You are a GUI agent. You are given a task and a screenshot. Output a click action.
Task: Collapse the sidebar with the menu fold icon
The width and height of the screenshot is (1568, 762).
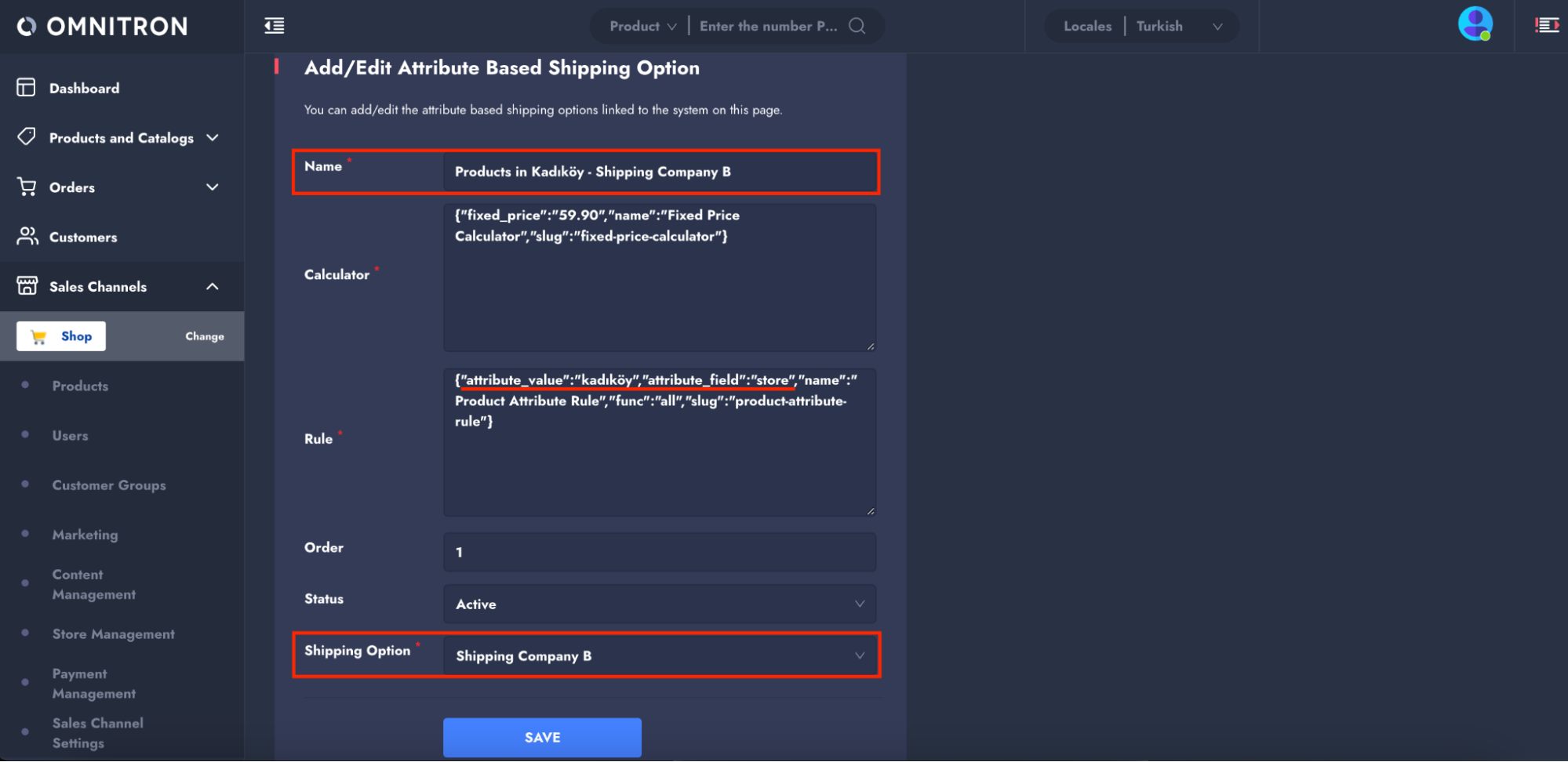pos(275,26)
